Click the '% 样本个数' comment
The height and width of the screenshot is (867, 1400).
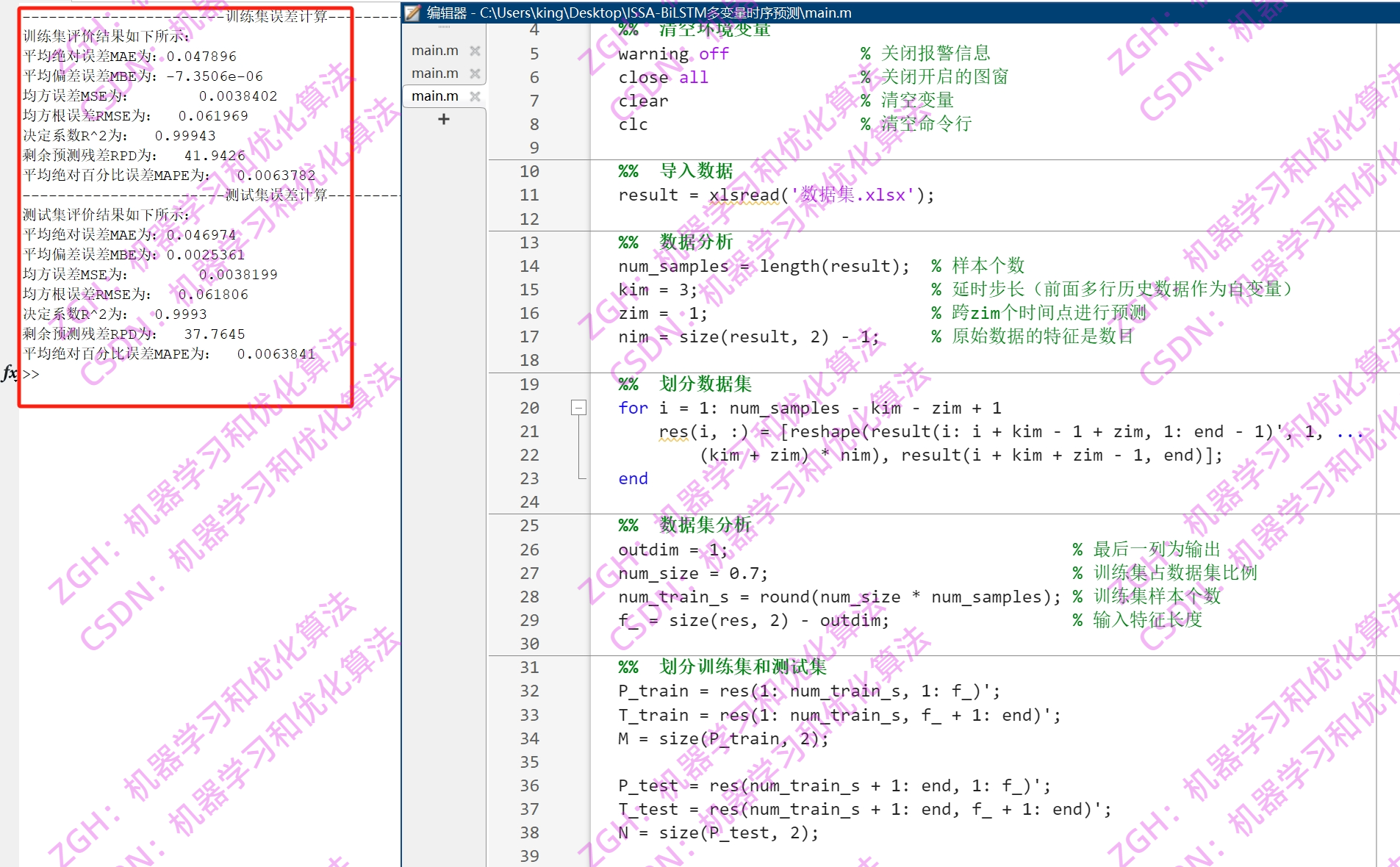click(977, 266)
